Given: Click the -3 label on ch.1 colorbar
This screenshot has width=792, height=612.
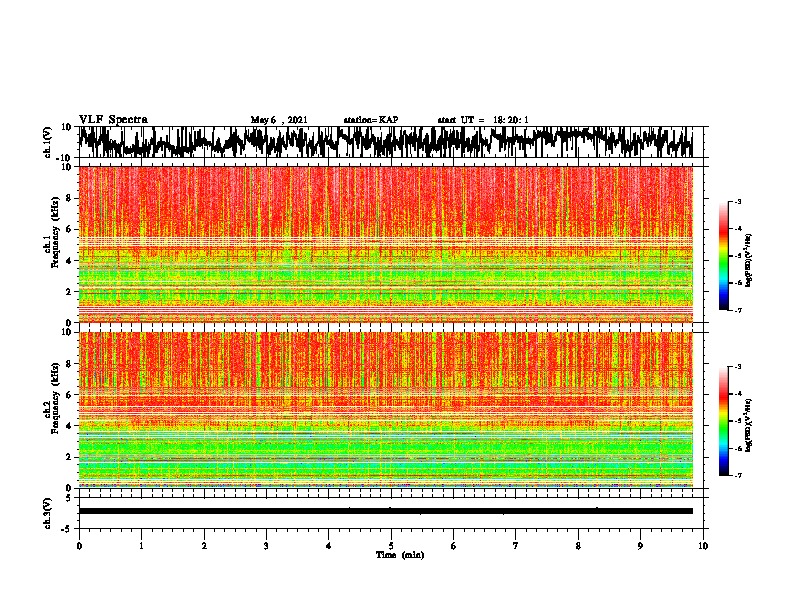Looking at the screenshot, I should click(738, 201).
